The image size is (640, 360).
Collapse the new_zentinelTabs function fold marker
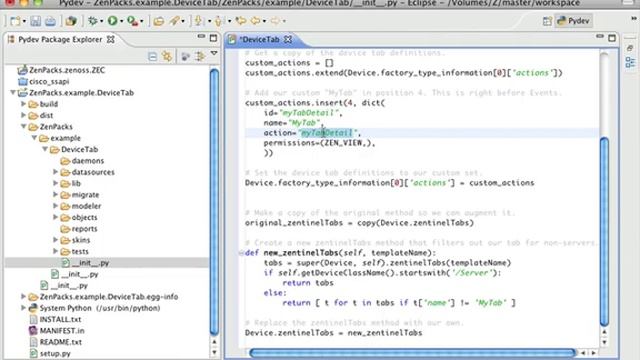(x=241, y=253)
